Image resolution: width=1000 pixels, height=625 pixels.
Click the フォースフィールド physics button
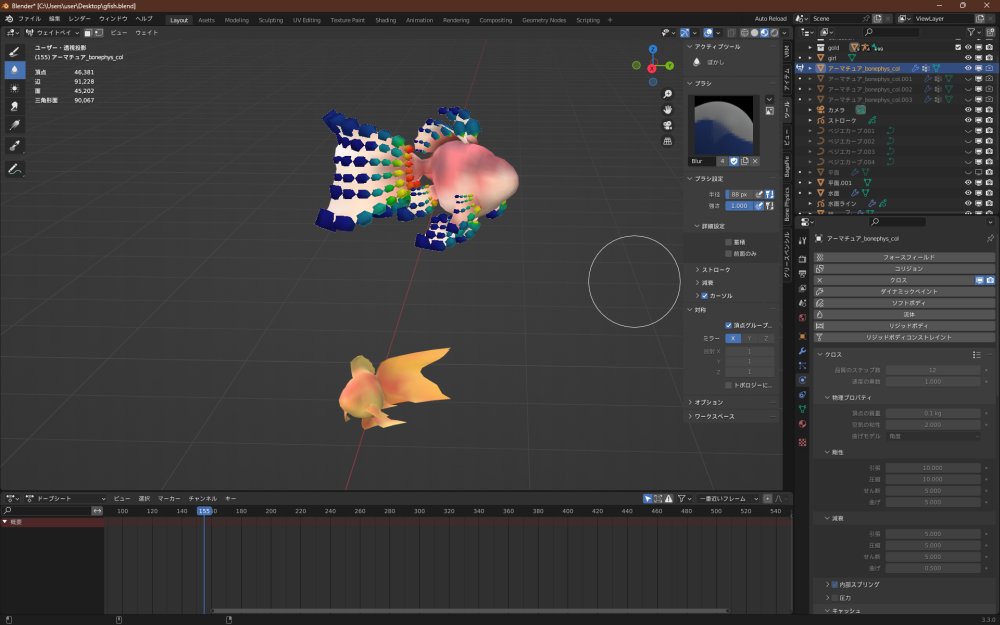click(908, 257)
